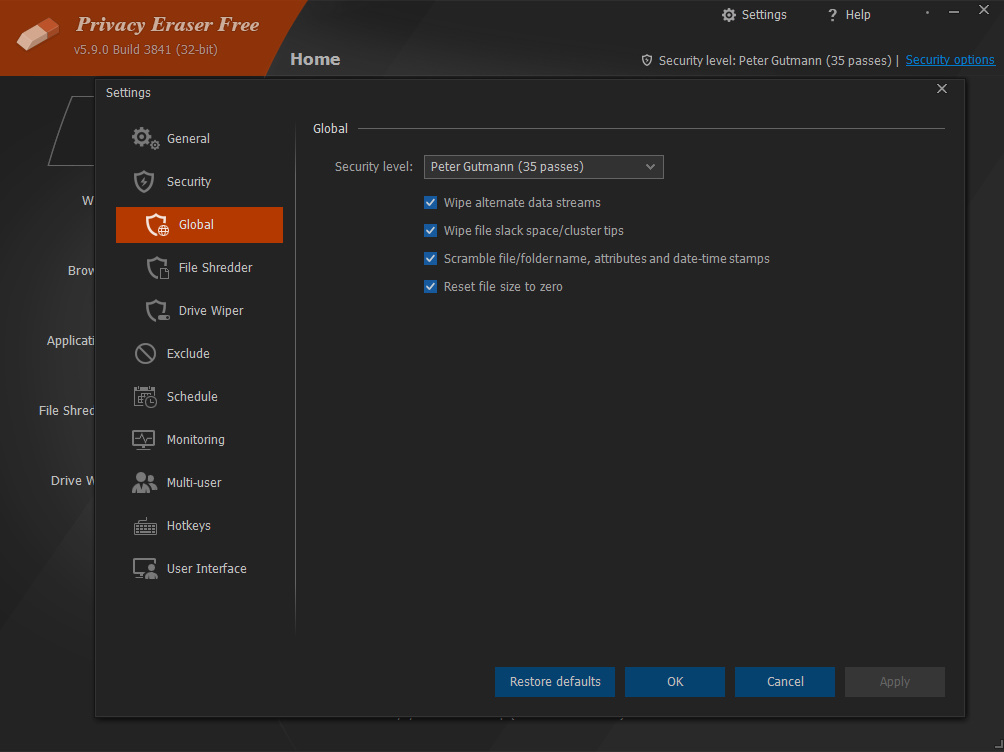Click the Help question mark icon
This screenshot has width=1004, height=752.
pyautogui.click(x=832, y=15)
